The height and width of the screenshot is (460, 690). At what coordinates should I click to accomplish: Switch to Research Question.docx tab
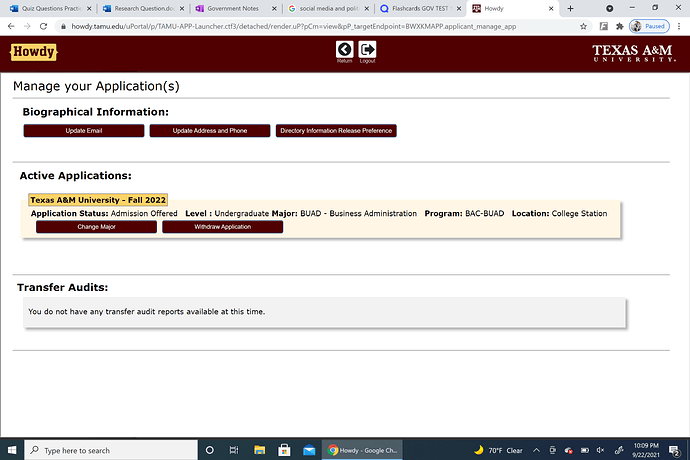tap(143, 8)
